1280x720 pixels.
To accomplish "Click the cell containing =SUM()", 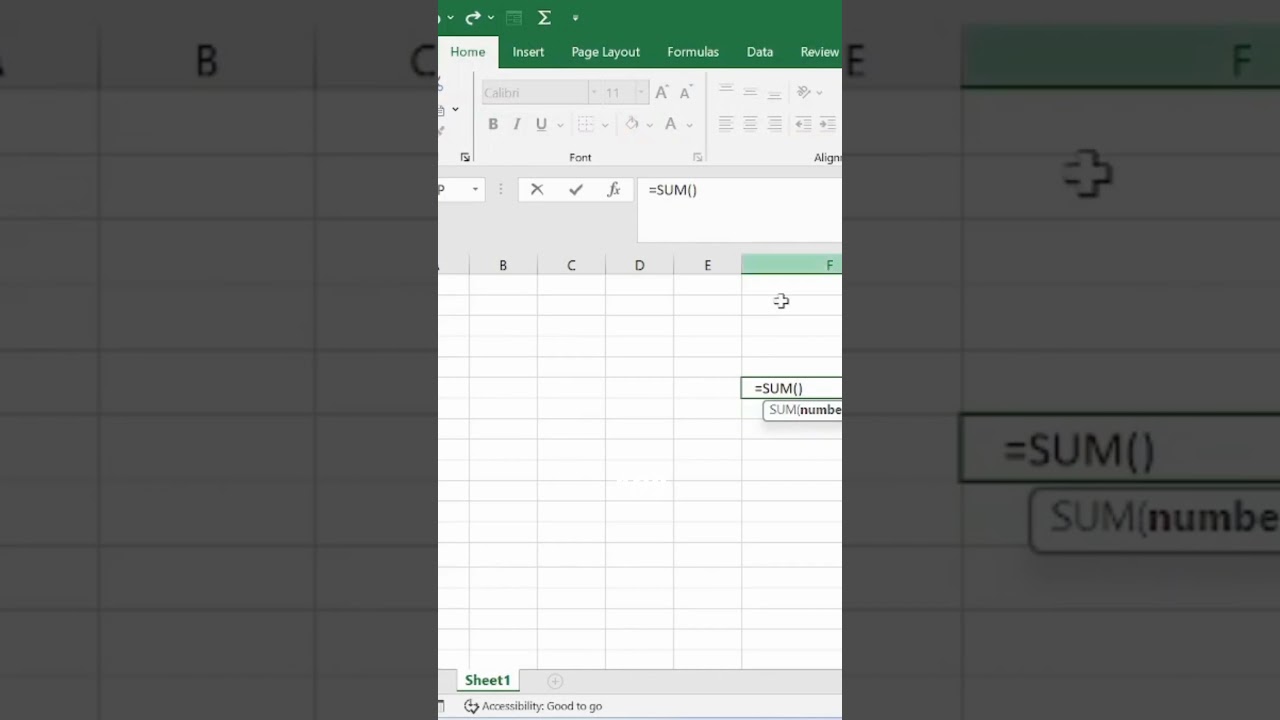I will click(792, 388).
